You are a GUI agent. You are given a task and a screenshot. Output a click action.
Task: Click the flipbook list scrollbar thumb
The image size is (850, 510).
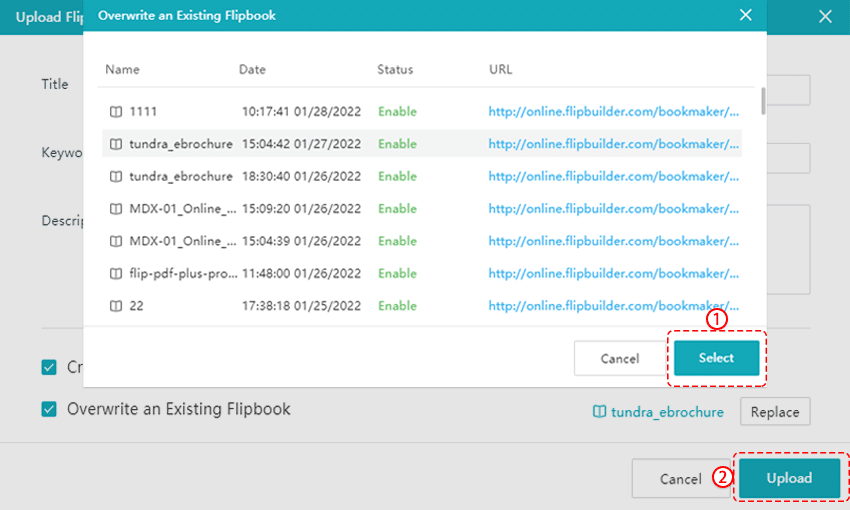763,101
